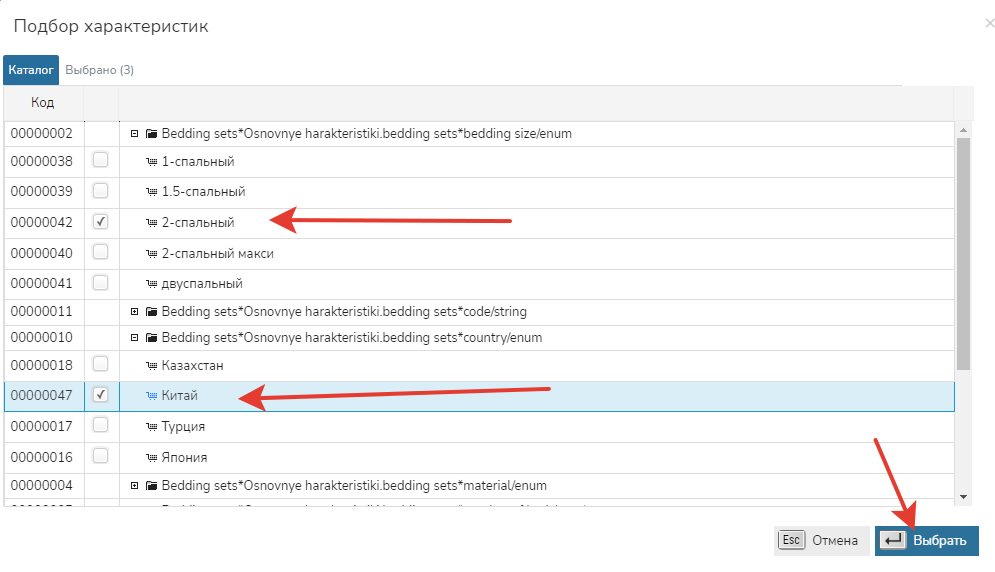The image size is (995, 572).
Task: Collapse the country/enum tree node
Action: [134, 338]
